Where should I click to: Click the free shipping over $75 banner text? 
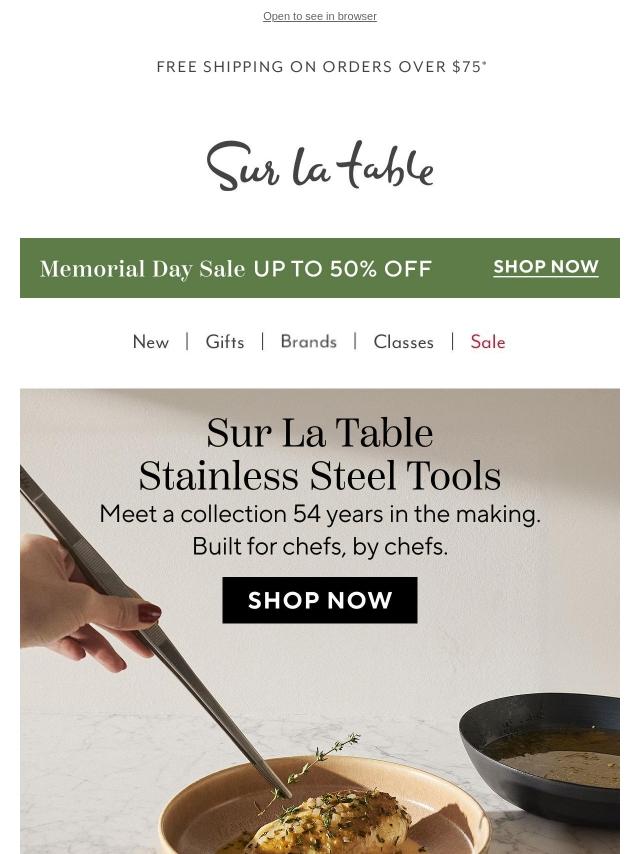click(321, 66)
